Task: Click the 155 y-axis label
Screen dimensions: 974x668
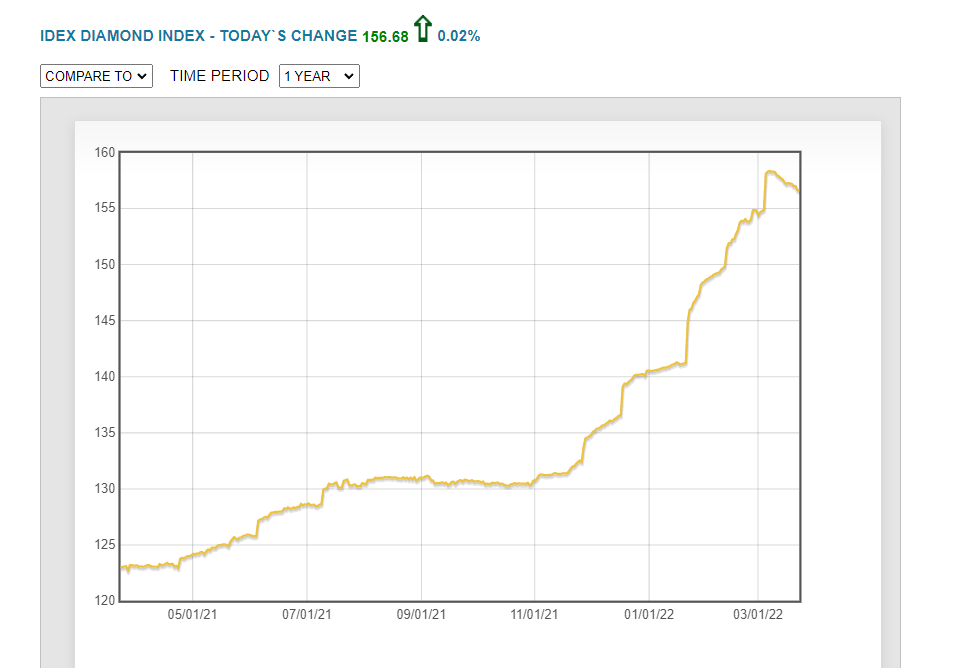Action: tap(105, 208)
